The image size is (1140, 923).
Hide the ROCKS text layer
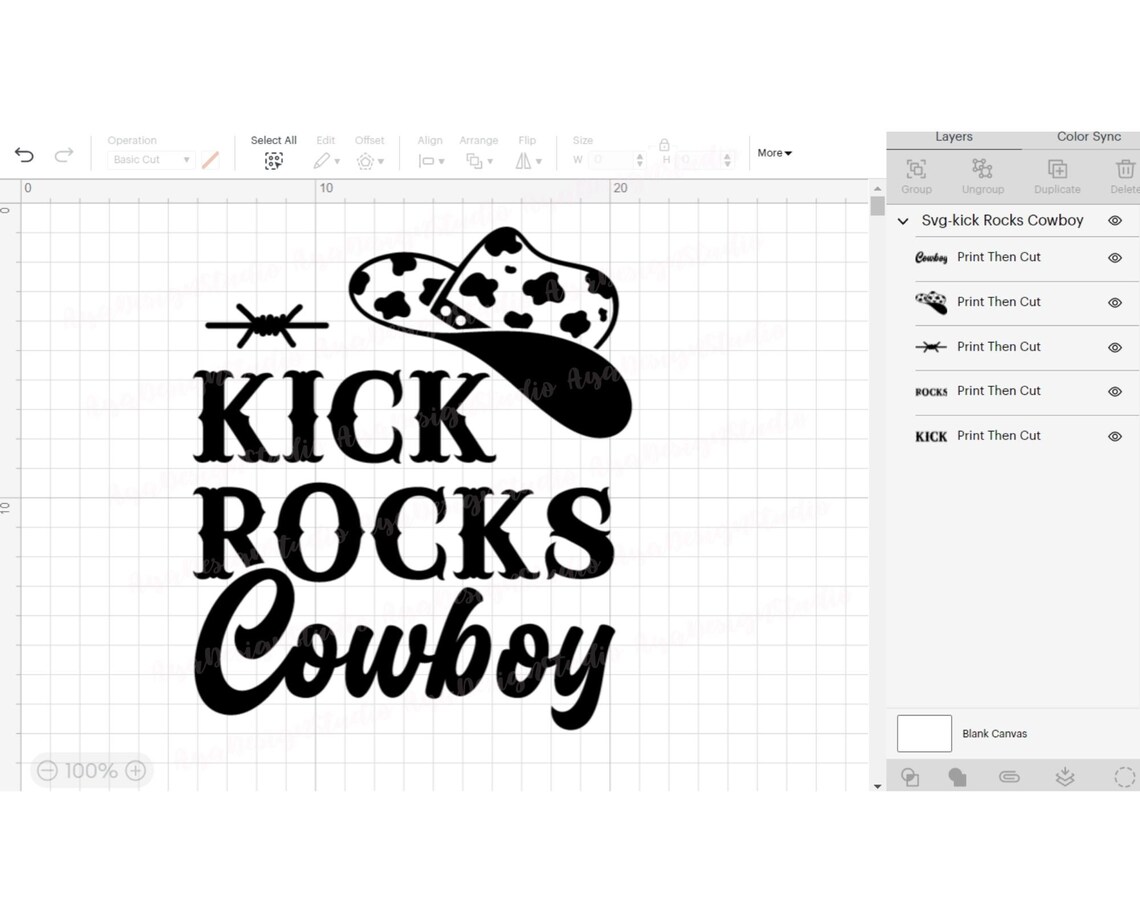(1115, 392)
